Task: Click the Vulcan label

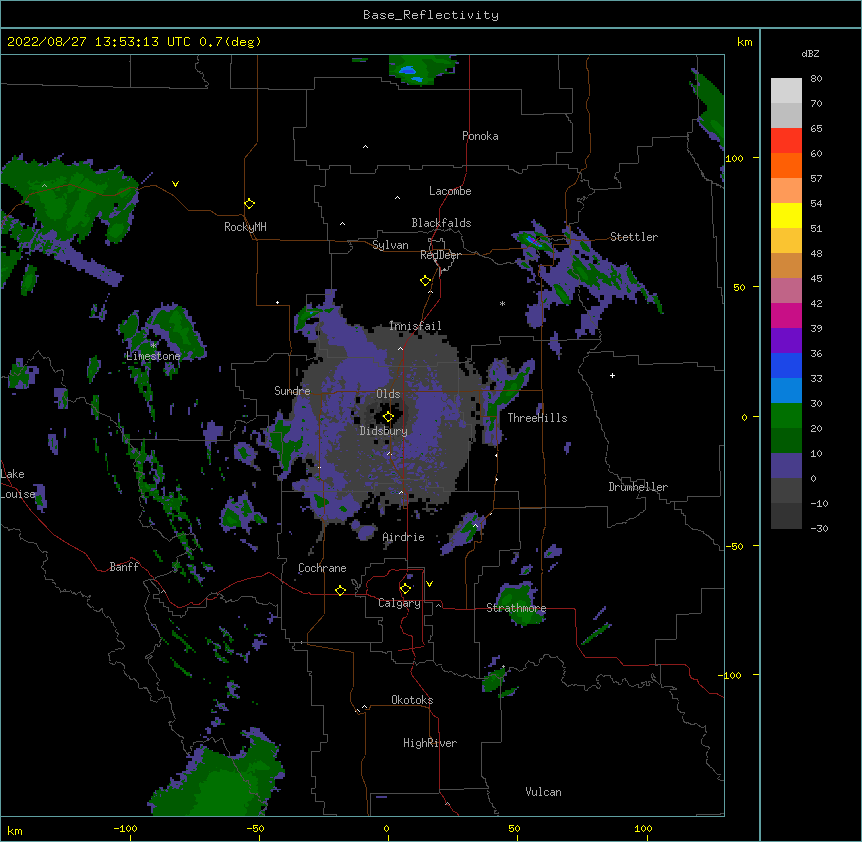Action: 543,792
